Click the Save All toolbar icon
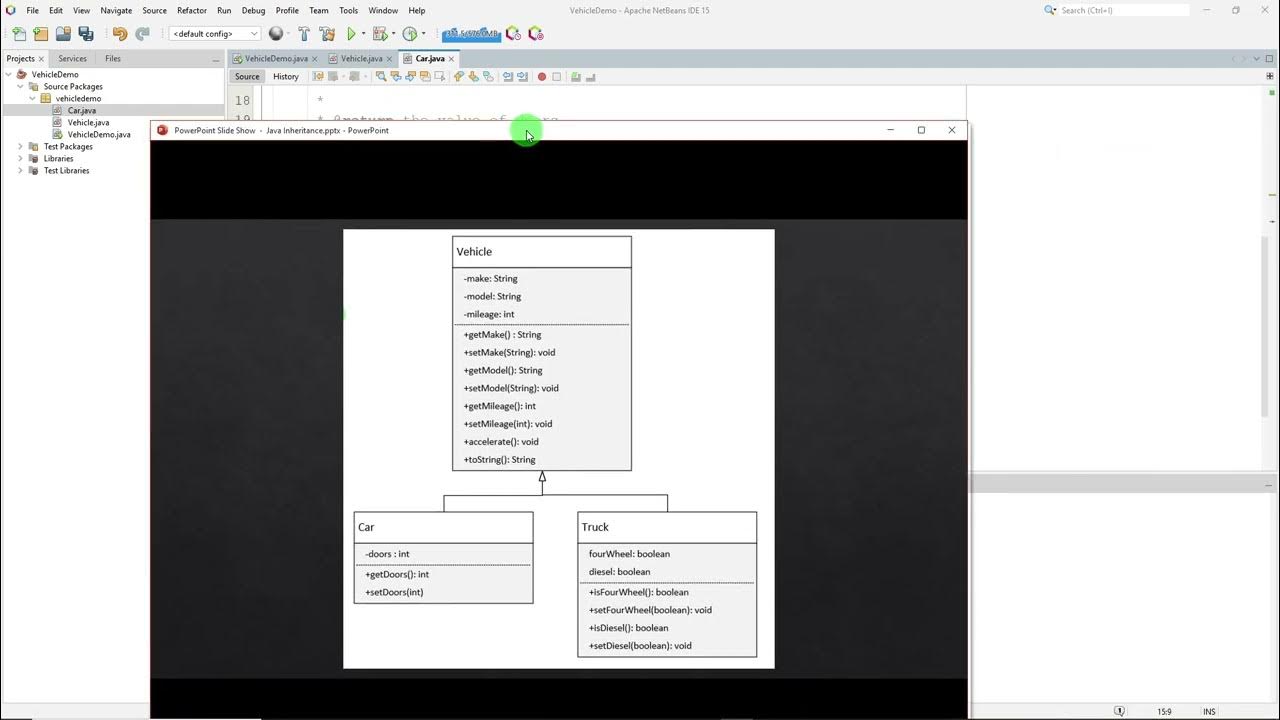The width and height of the screenshot is (1280, 720). click(86, 33)
